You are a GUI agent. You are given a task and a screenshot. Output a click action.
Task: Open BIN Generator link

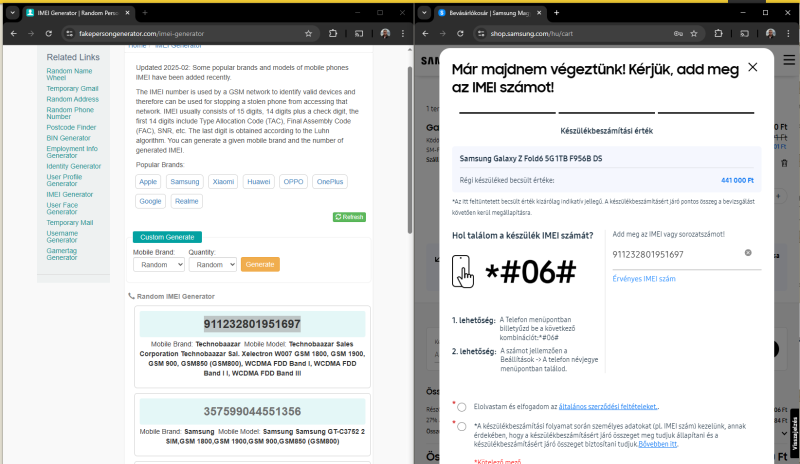click(x=68, y=138)
